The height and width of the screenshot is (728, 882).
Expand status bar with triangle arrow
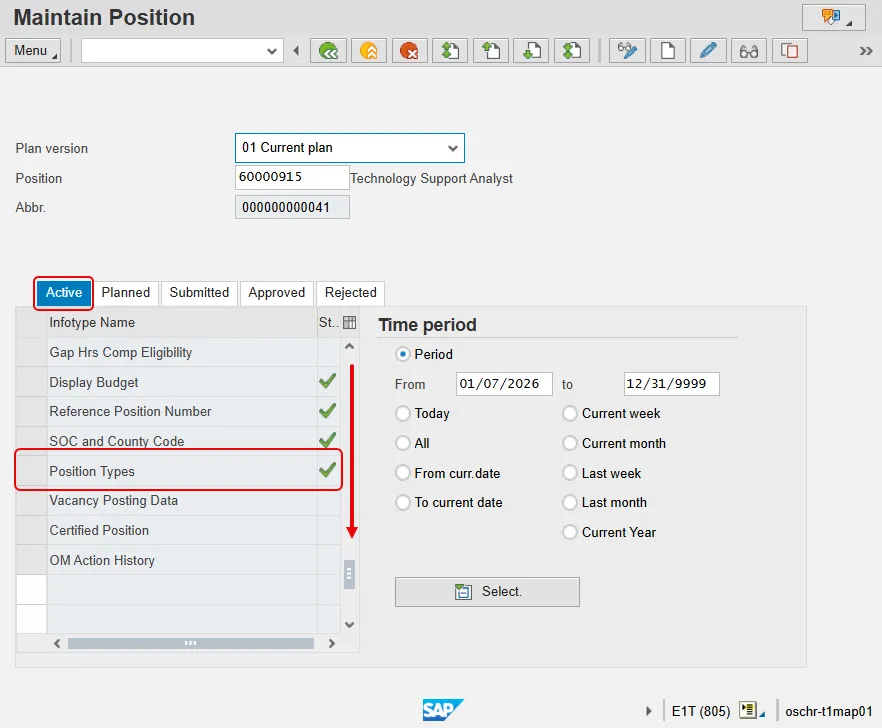pyautogui.click(x=649, y=711)
